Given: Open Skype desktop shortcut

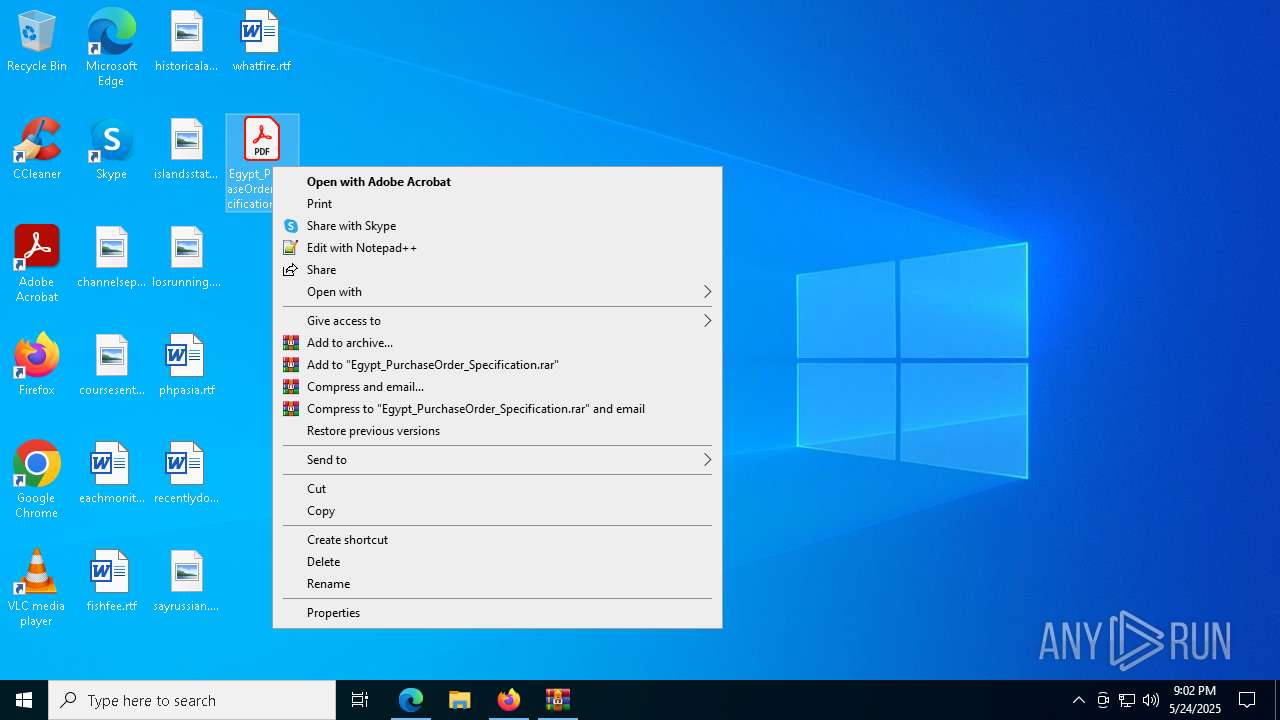Looking at the screenshot, I should (x=111, y=150).
